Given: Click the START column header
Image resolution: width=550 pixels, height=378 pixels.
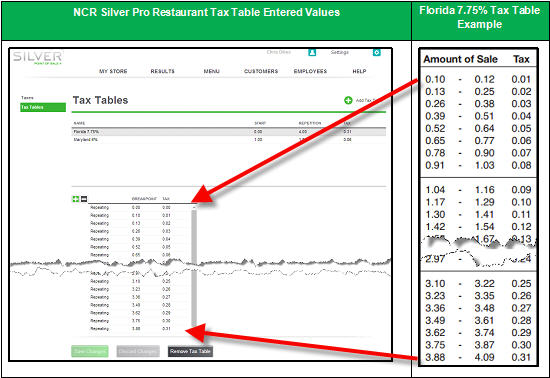Looking at the screenshot, I should [260, 123].
